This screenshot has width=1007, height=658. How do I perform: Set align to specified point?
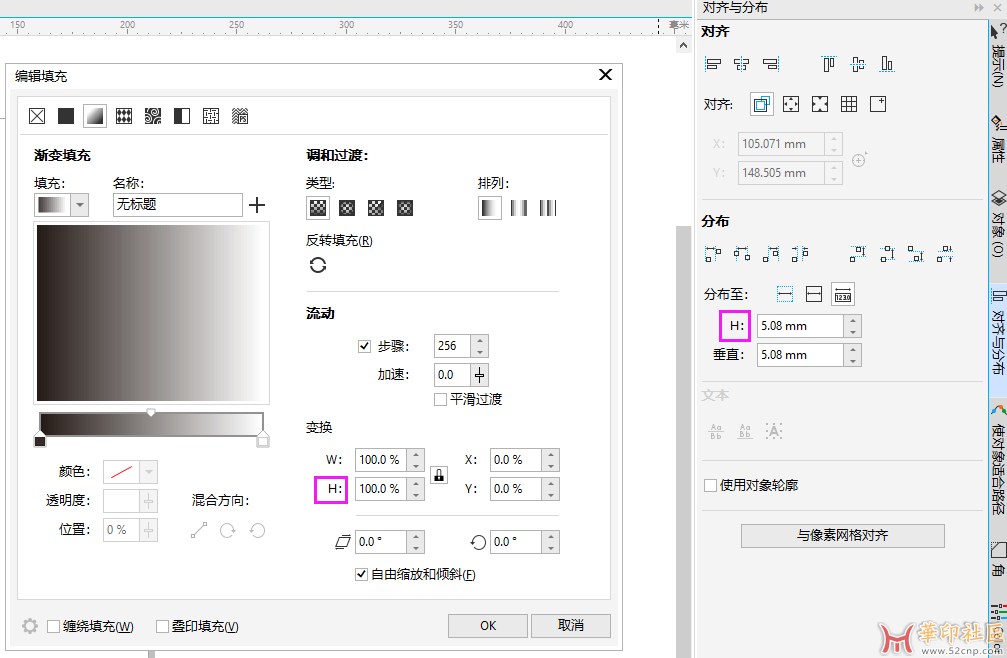(x=878, y=104)
